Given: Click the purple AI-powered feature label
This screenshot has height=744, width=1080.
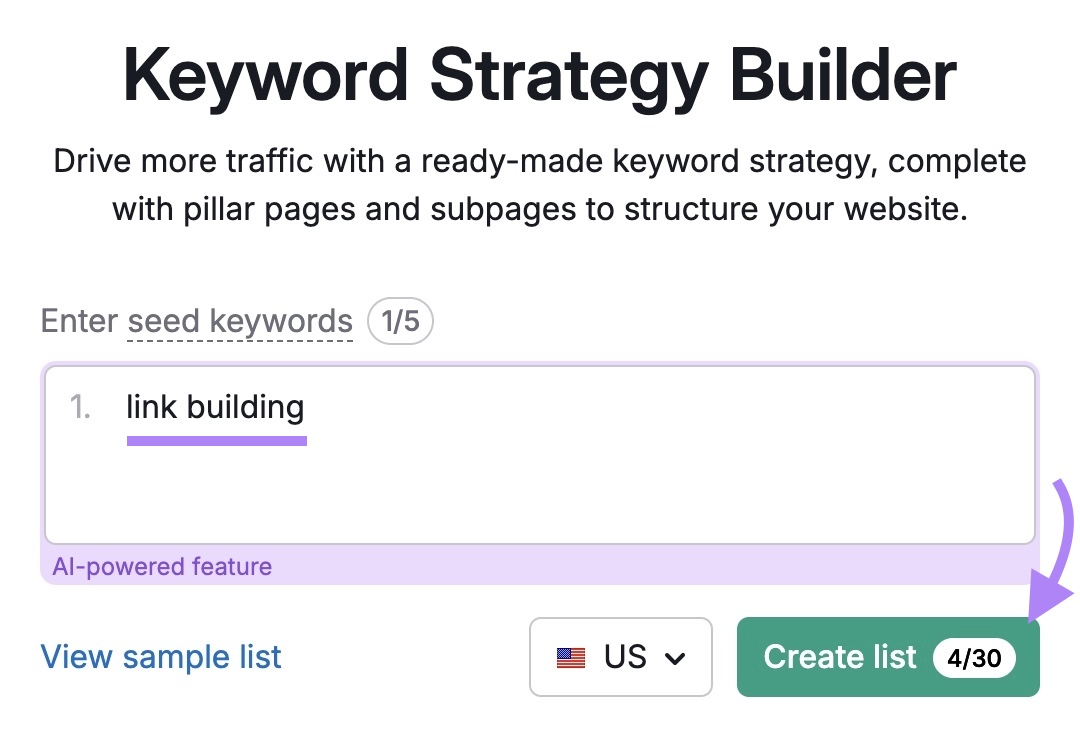Looking at the screenshot, I should [x=163, y=566].
